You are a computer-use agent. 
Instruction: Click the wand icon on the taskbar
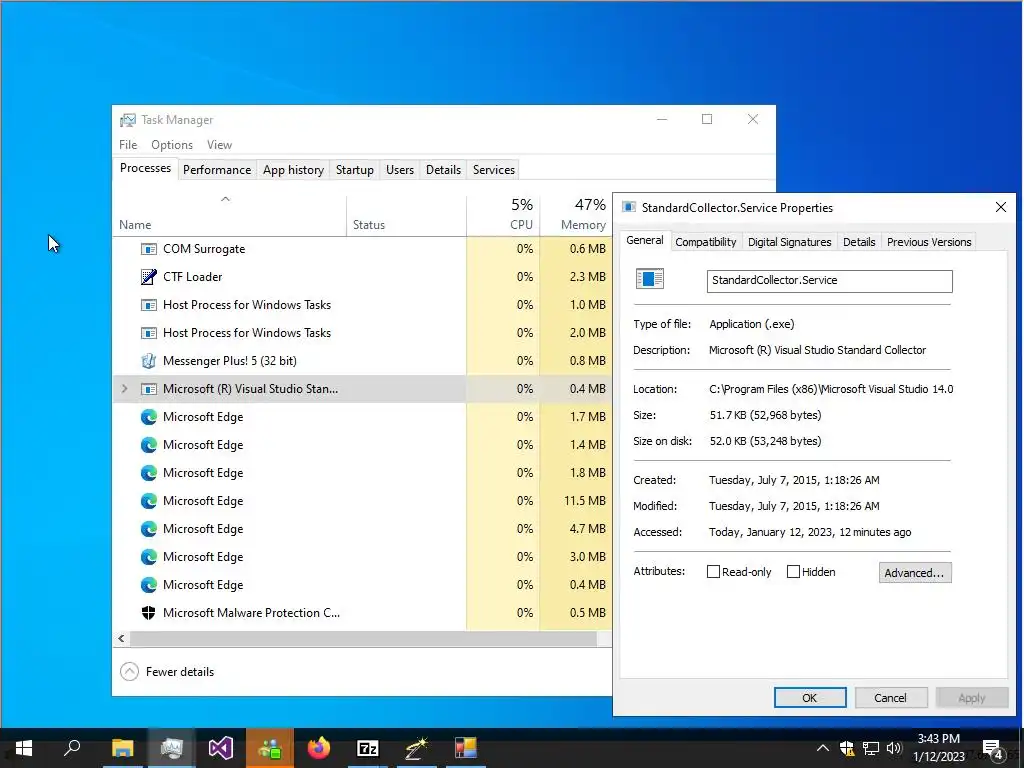coord(417,748)
